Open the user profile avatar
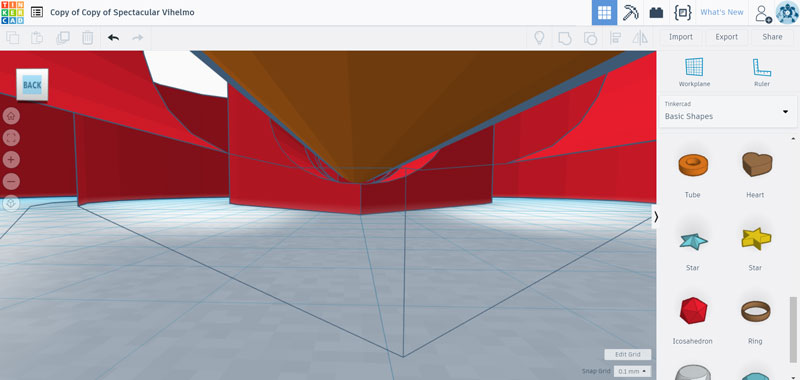This screenshot has width=800, height=380. (787, 13)
